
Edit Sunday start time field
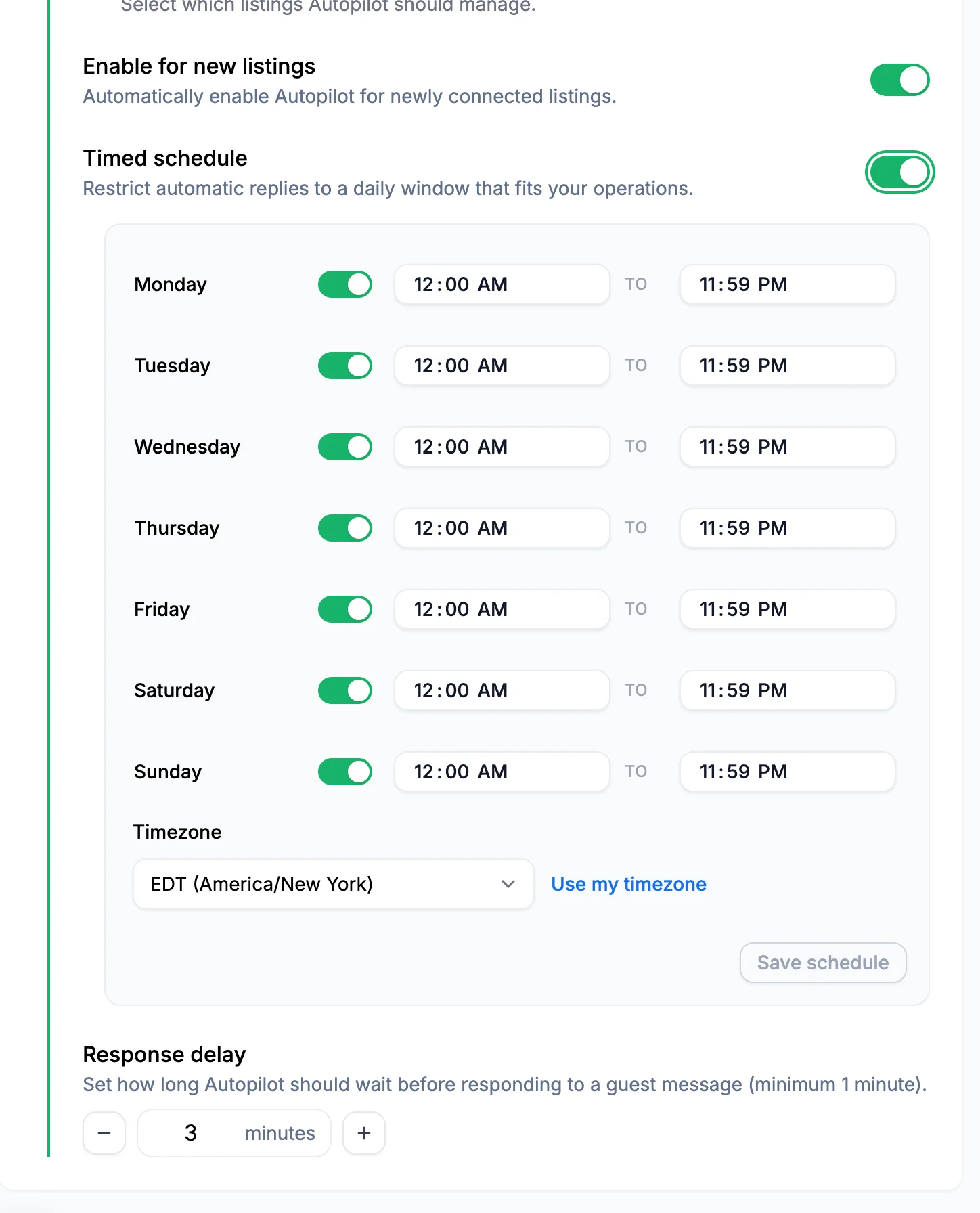[x=502, y=772]
